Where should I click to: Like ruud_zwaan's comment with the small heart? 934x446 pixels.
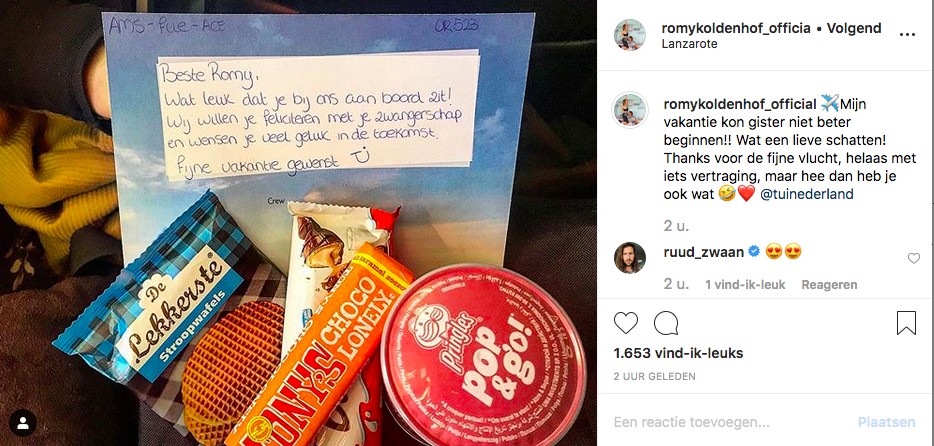click(914, 258)
